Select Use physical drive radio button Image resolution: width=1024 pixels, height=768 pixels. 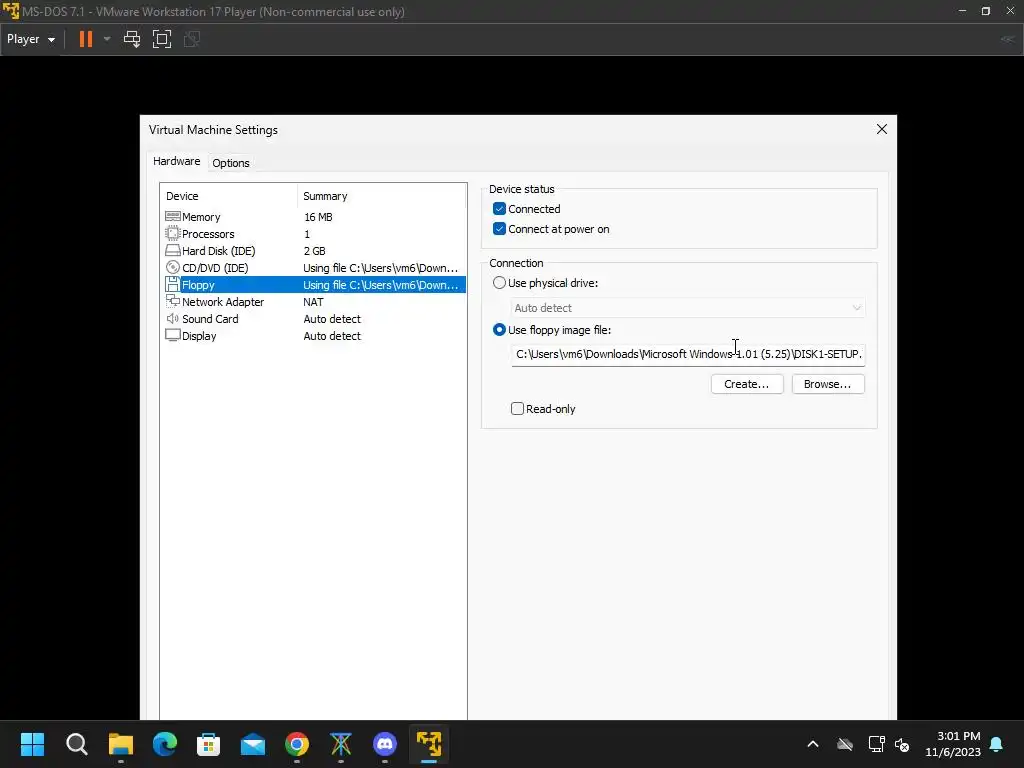[x=500, y=283]
